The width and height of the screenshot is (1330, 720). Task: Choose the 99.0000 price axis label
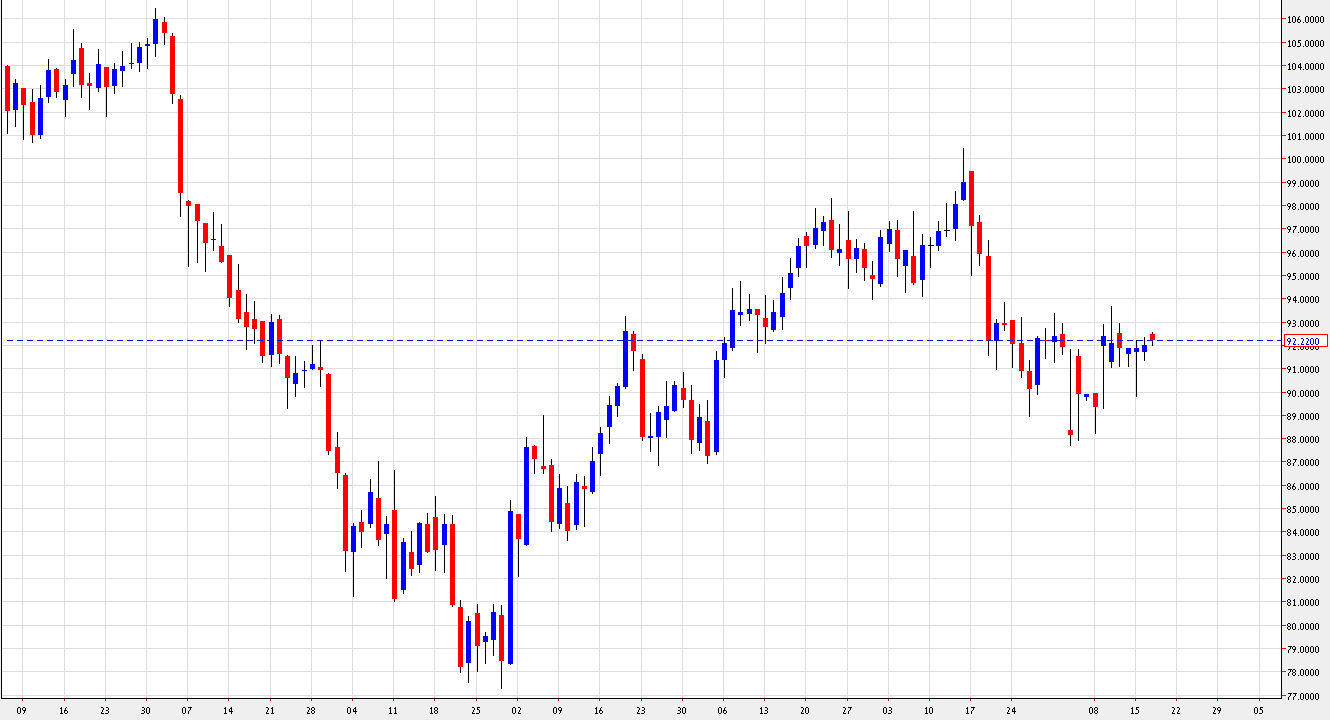coord(1304,183)
